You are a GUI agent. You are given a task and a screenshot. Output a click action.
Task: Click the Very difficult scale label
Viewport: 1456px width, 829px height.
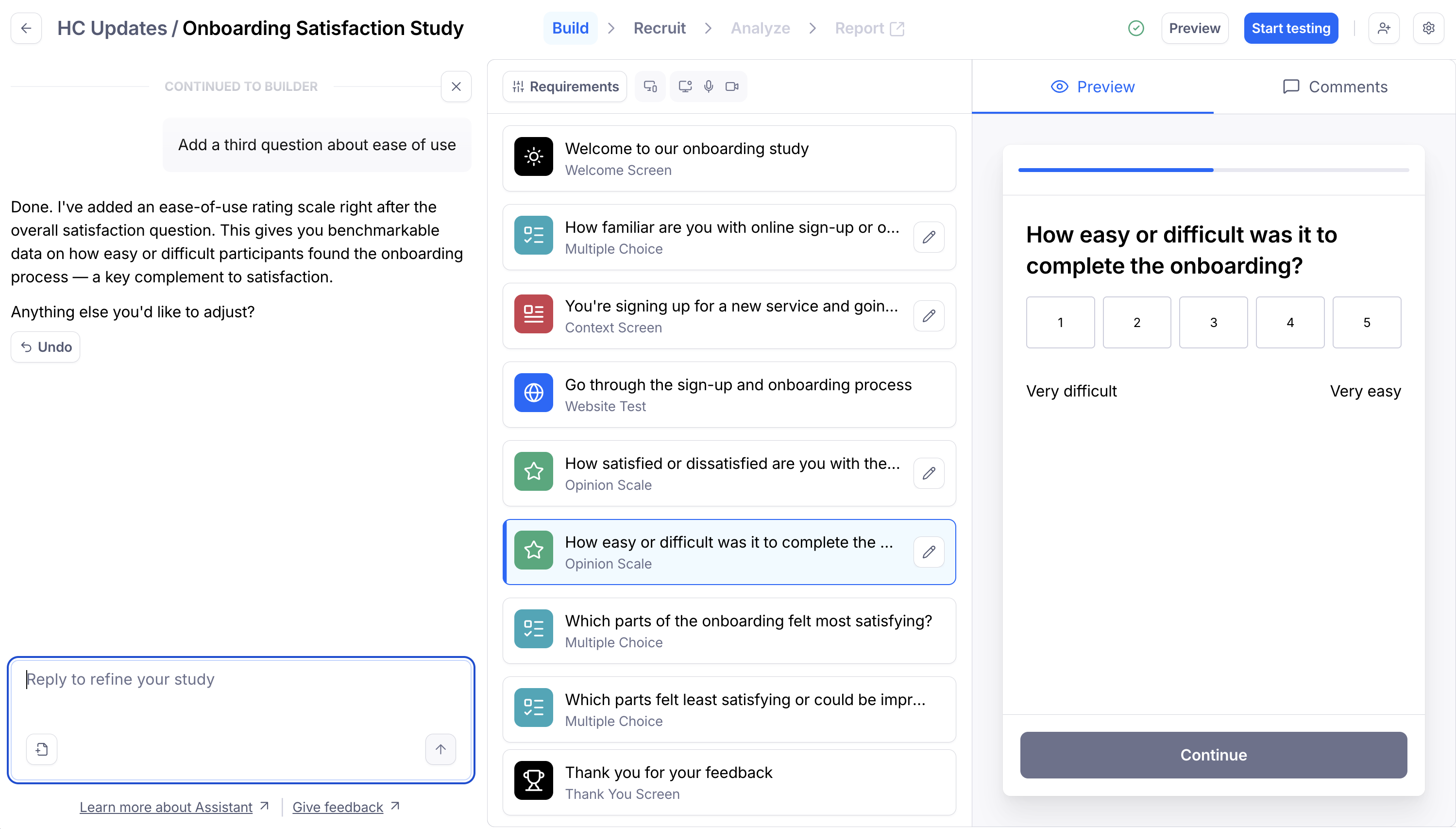[1071, 391]
